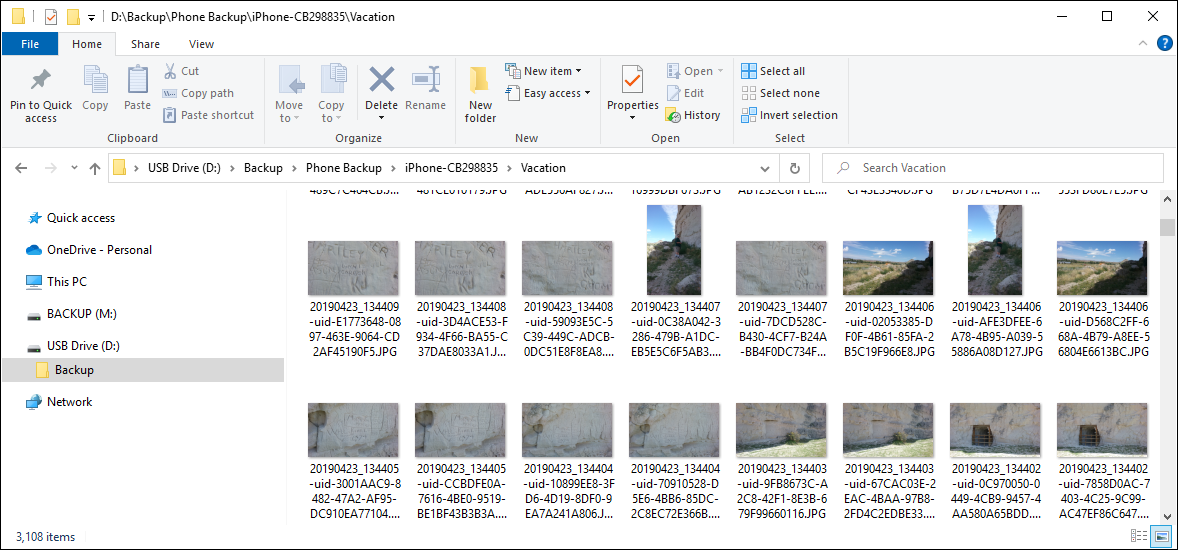Click the Paste clipboard icon
The height and width of the screenshot is (550, 1178).
click(137, 80)
